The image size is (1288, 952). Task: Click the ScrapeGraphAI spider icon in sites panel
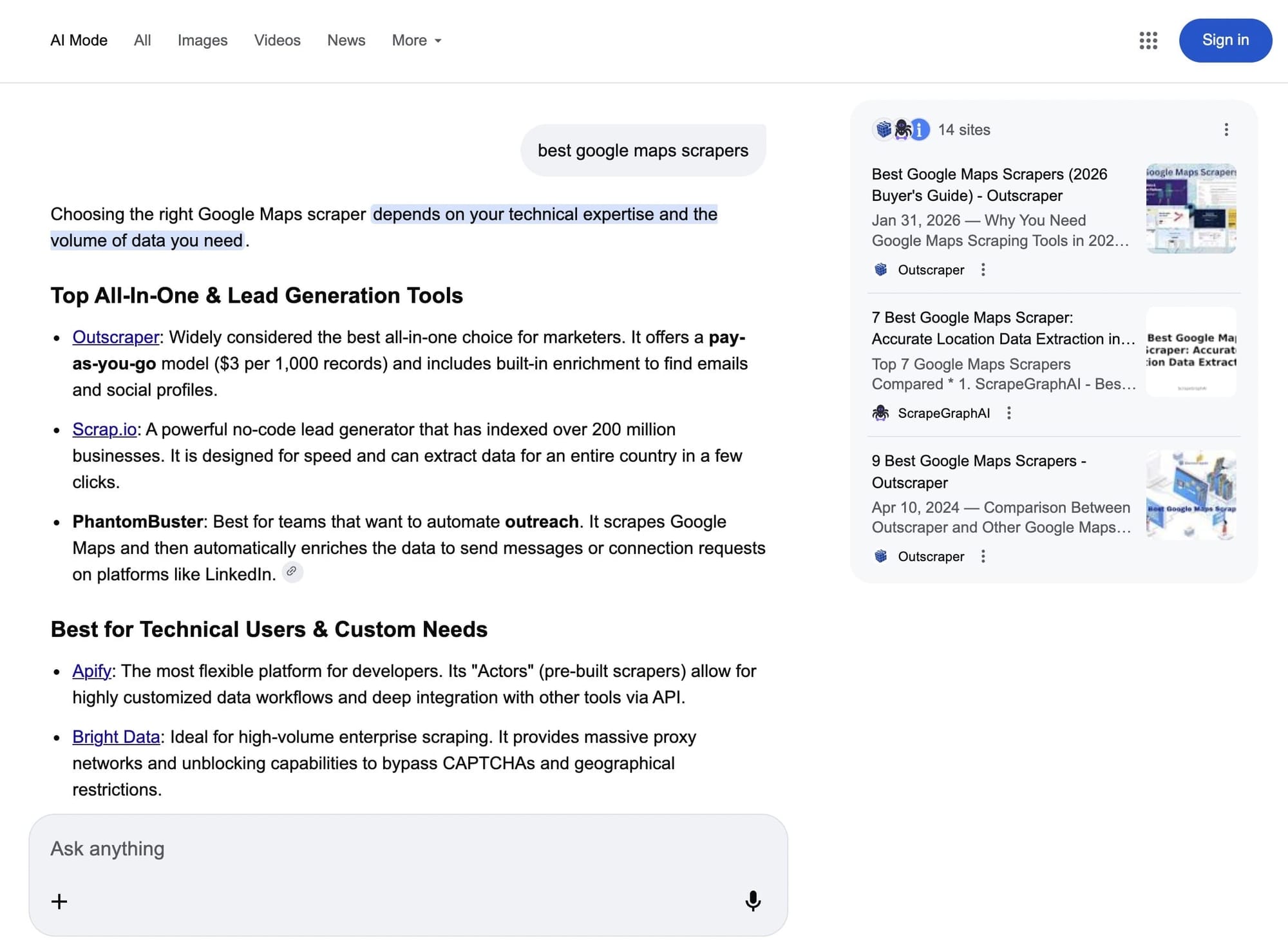(901, 129)
